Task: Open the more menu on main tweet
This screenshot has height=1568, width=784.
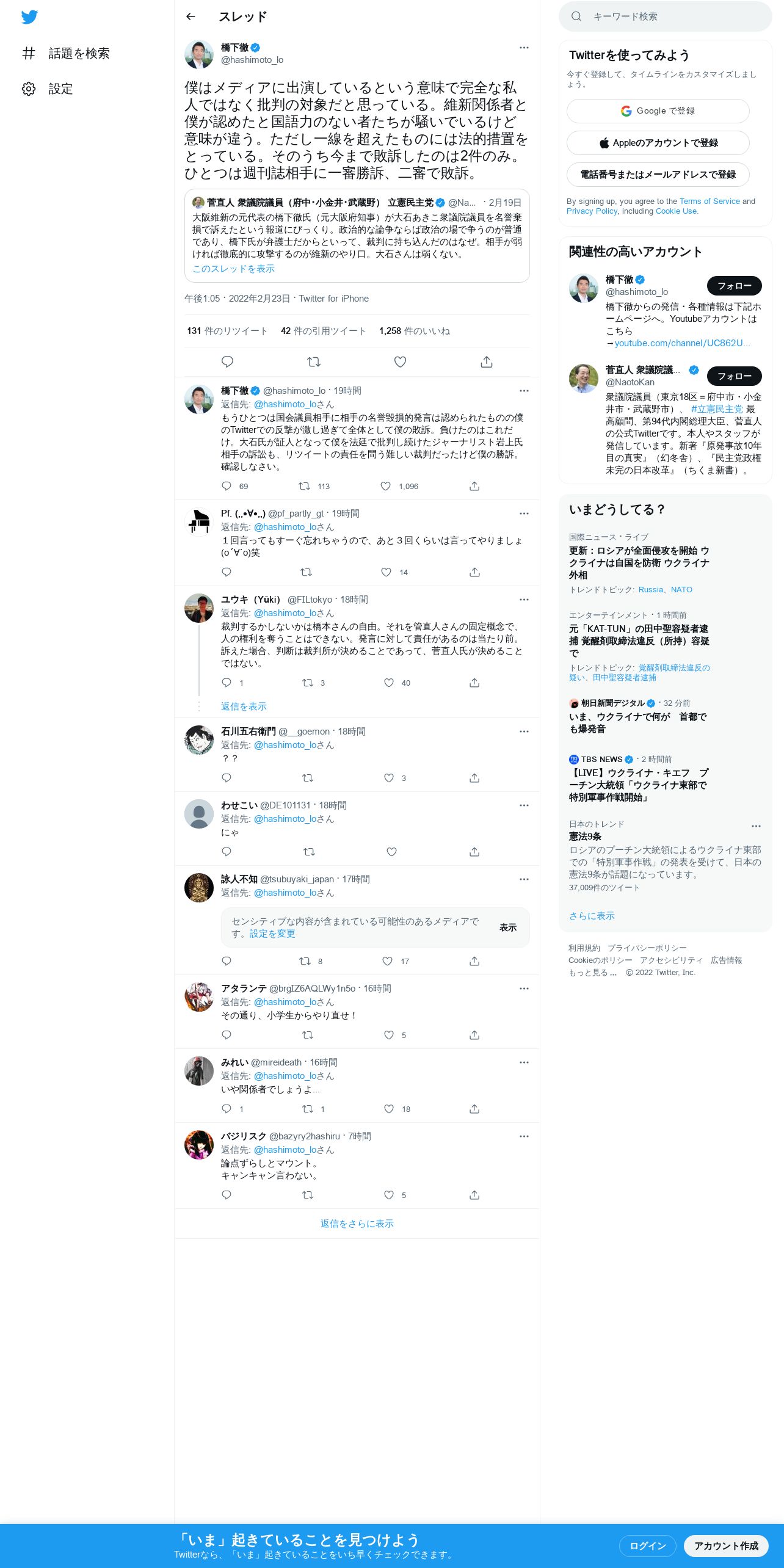Action: coord(524,48)
